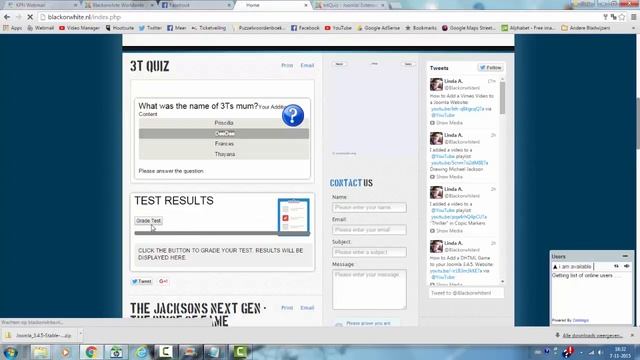
Task: Expand the Andere Bladwijzers folder
Action: 586,28
